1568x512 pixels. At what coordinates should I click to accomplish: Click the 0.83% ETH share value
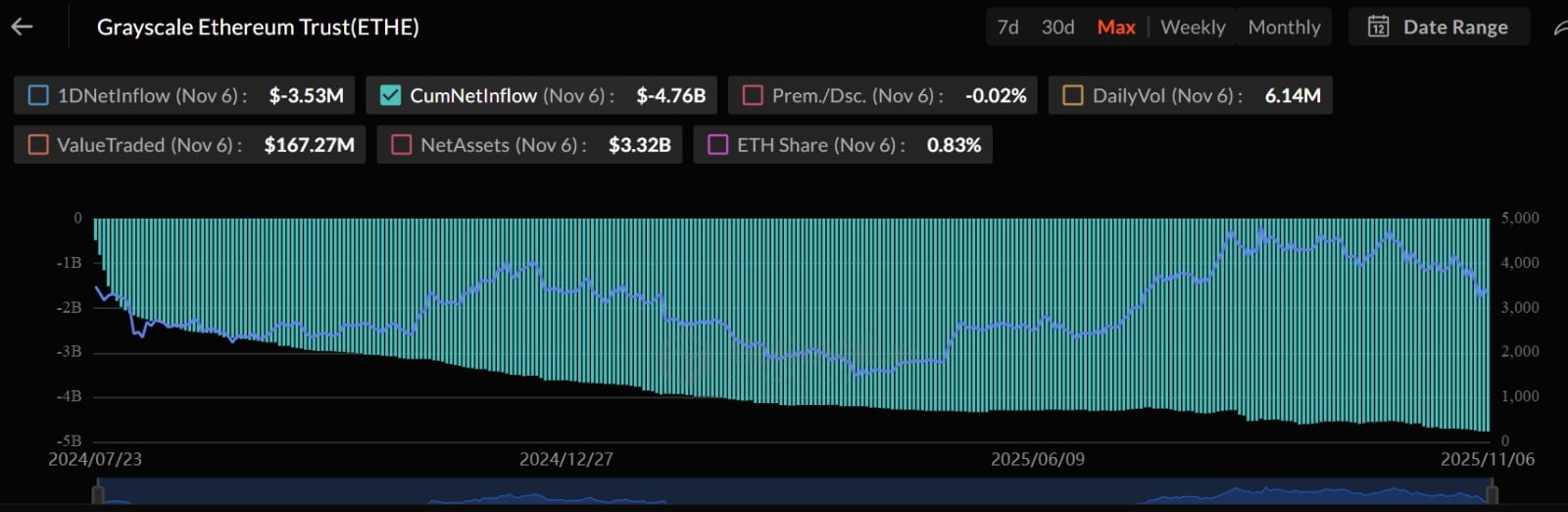click(x=954, y=144)
